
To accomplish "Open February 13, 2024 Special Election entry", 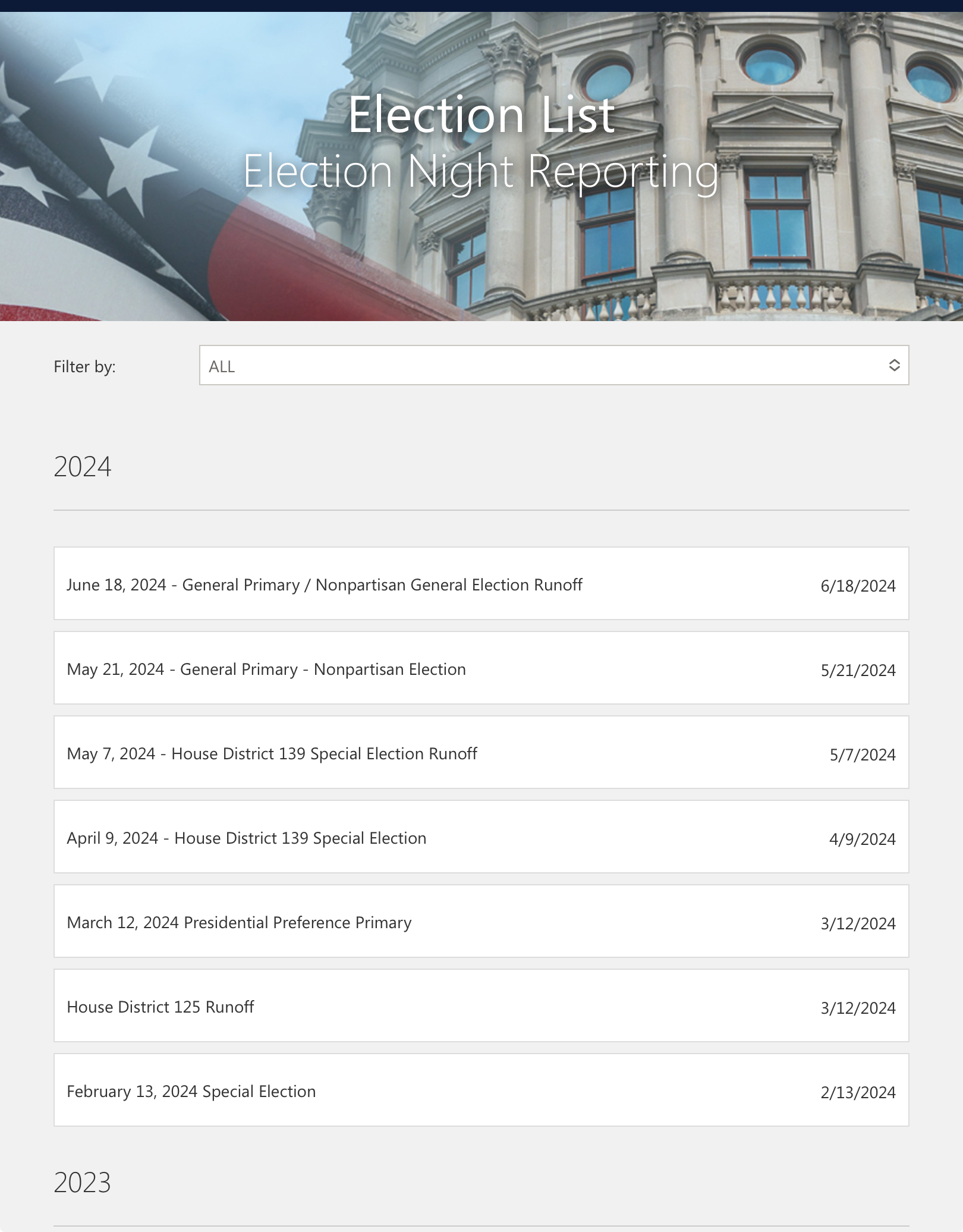I will pyautogui.click(x=481, y=1090).
